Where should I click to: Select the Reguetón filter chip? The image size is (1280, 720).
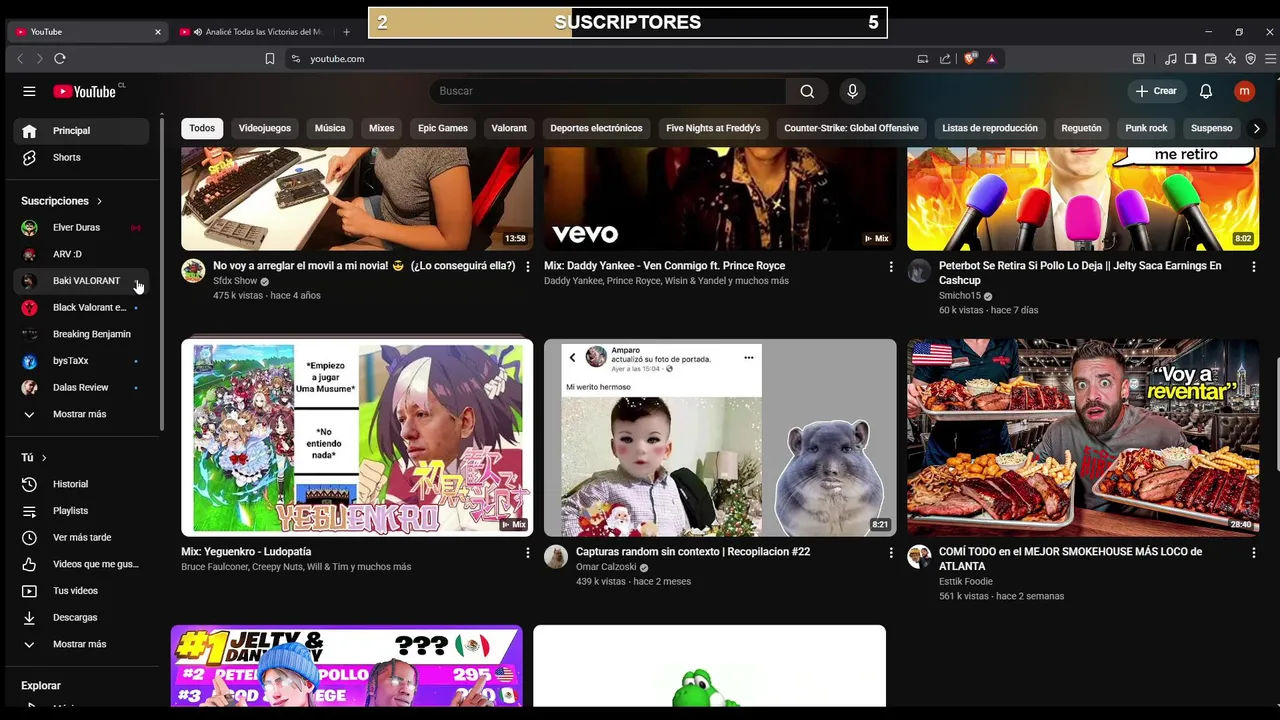tap(1081, 128)
